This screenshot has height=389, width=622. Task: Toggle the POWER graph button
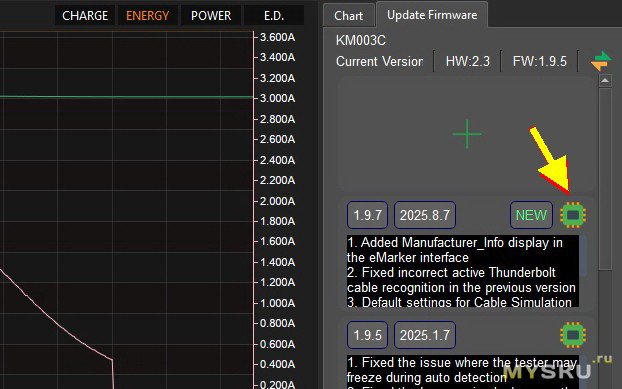(x=211, y=16)
